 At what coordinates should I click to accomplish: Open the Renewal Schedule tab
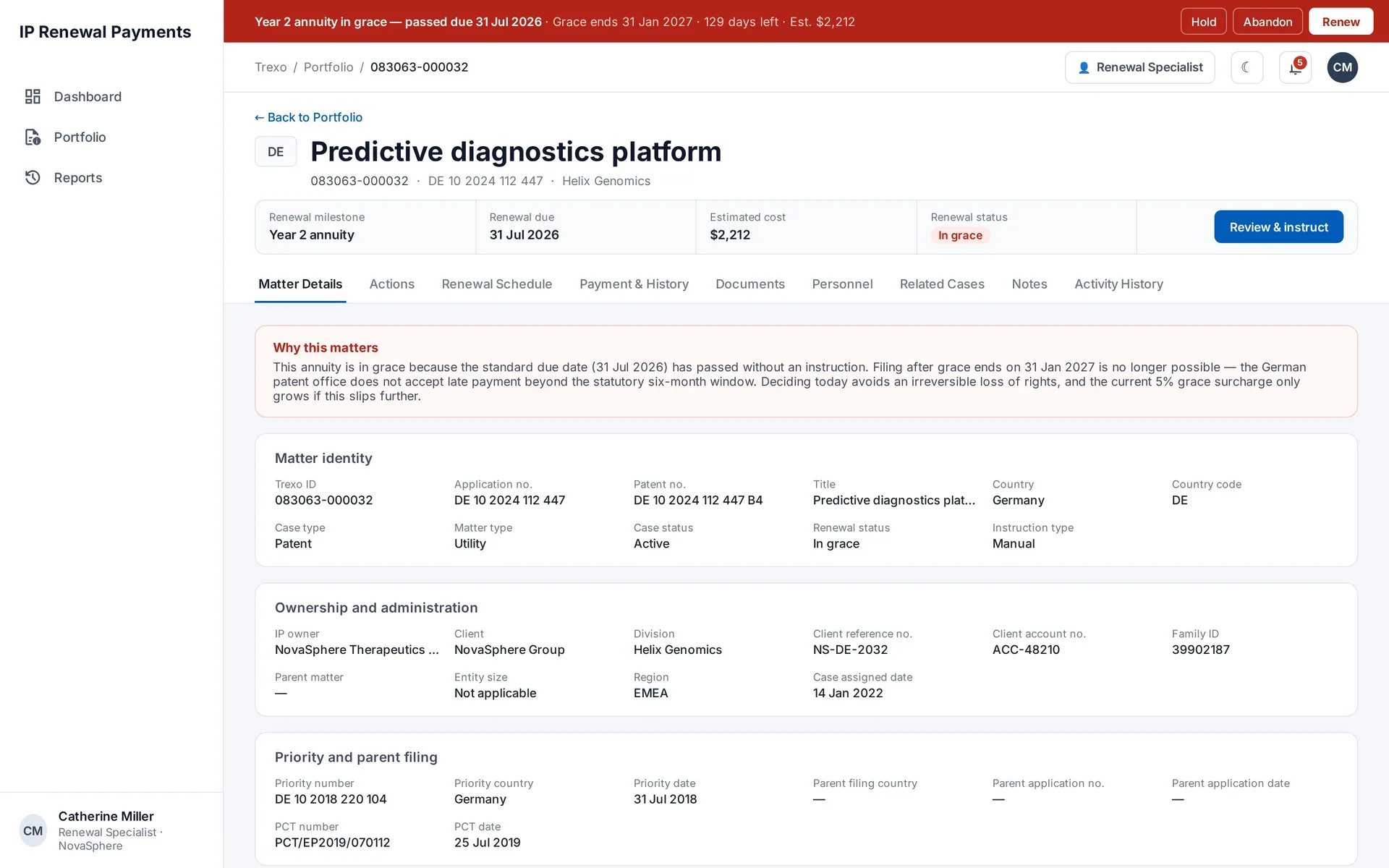(x=497, y=284)
